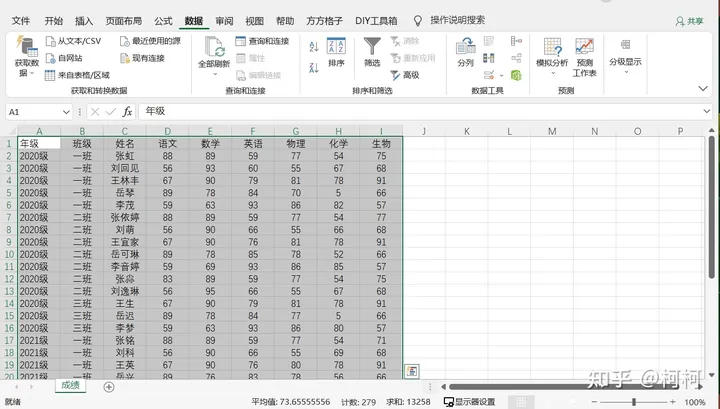The height and width of the screenshot is (409, 720).
Task: Click the Share (共享) button
Action: (x=690, y=20)
